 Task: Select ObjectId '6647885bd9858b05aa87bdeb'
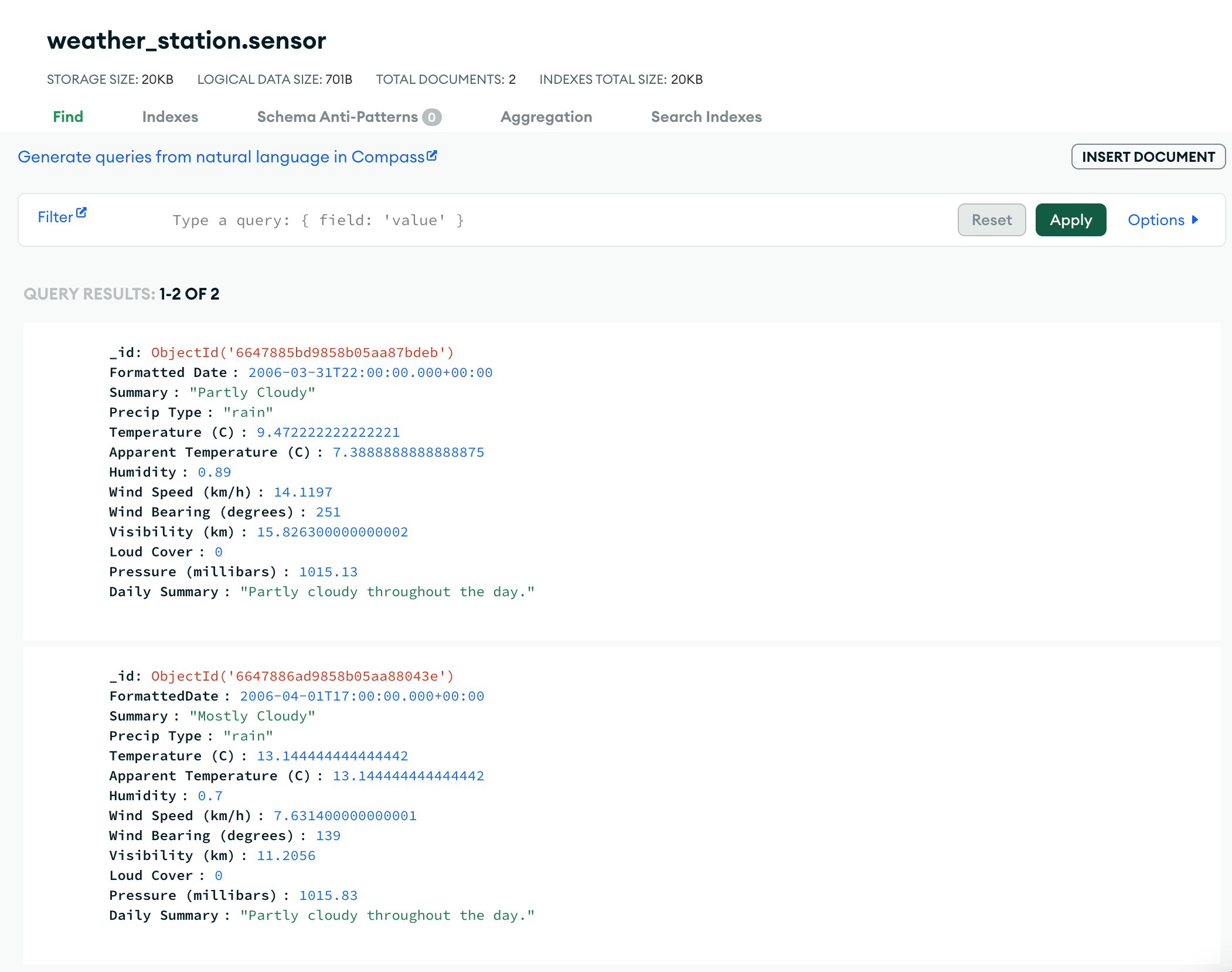[302, 352]
